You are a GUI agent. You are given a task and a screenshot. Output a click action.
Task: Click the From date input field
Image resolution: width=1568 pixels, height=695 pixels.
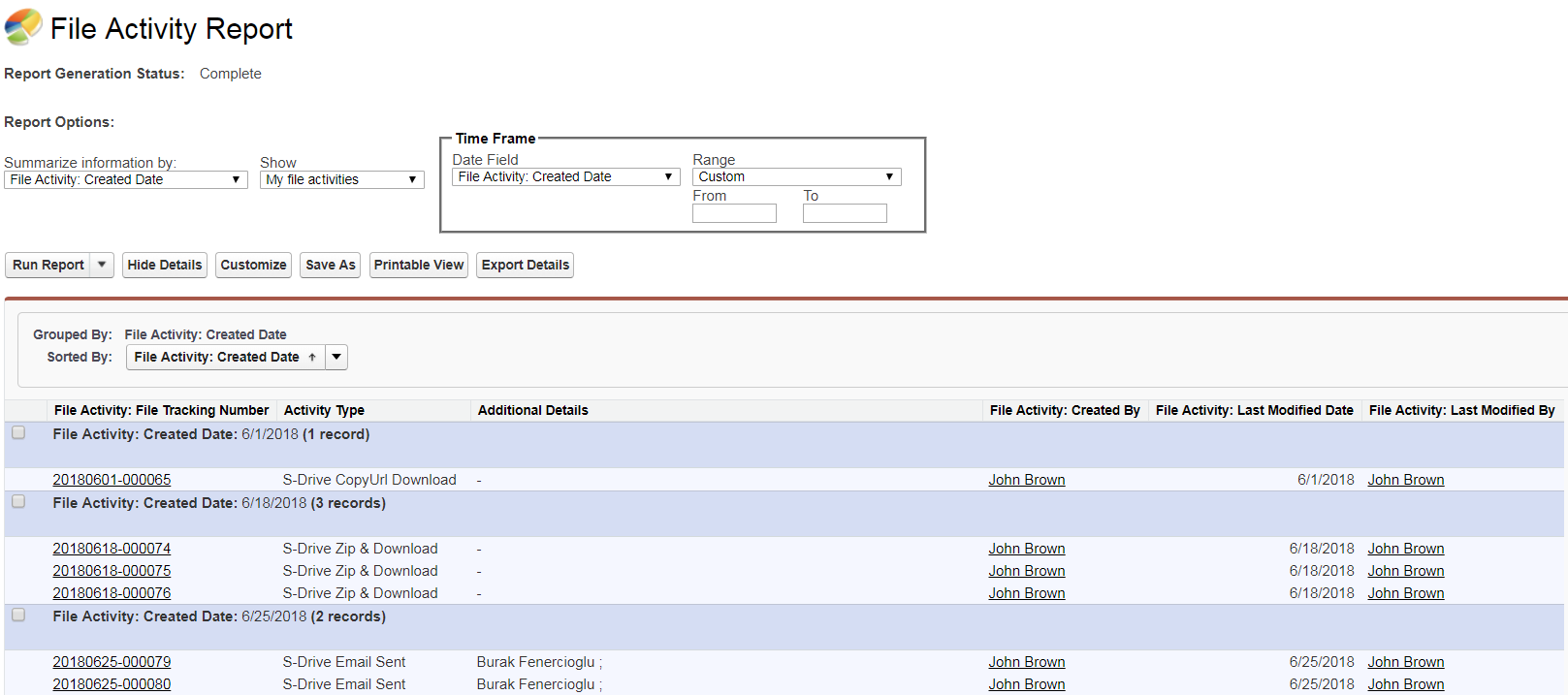click(x=734, y=213)
